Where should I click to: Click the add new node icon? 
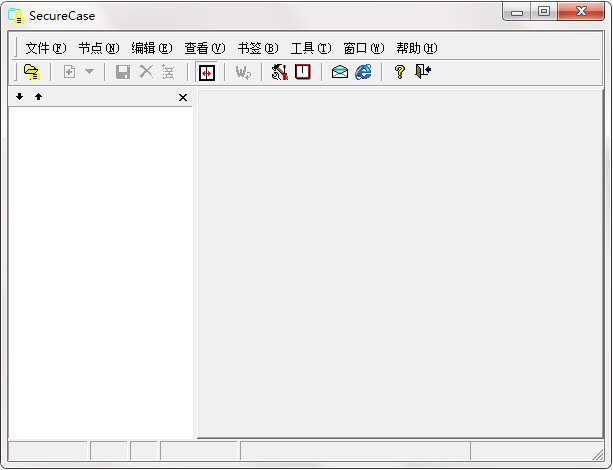click(70, 72)
